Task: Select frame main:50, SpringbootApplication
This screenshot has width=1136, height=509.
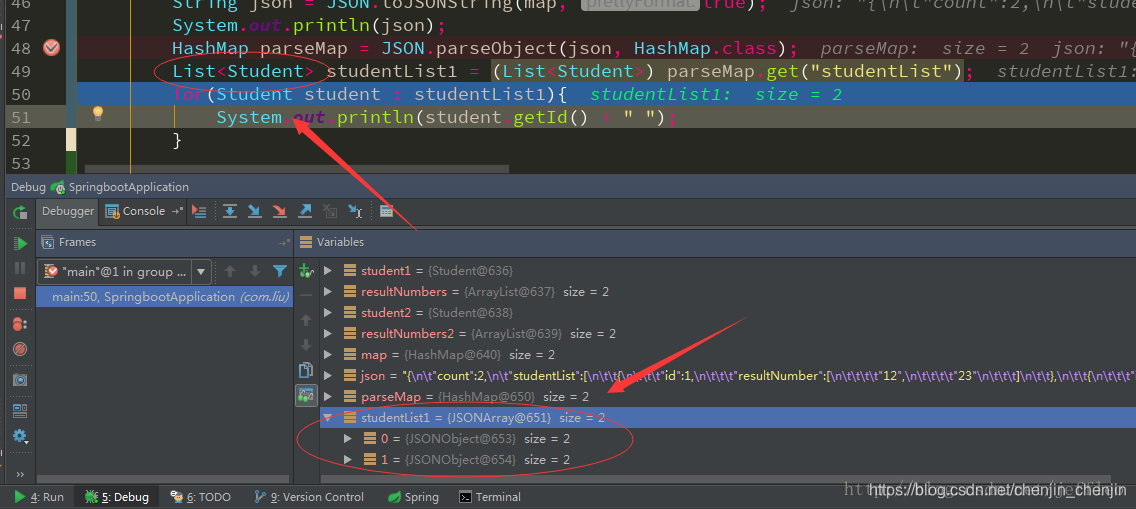Action: click(x=164, y=297)
